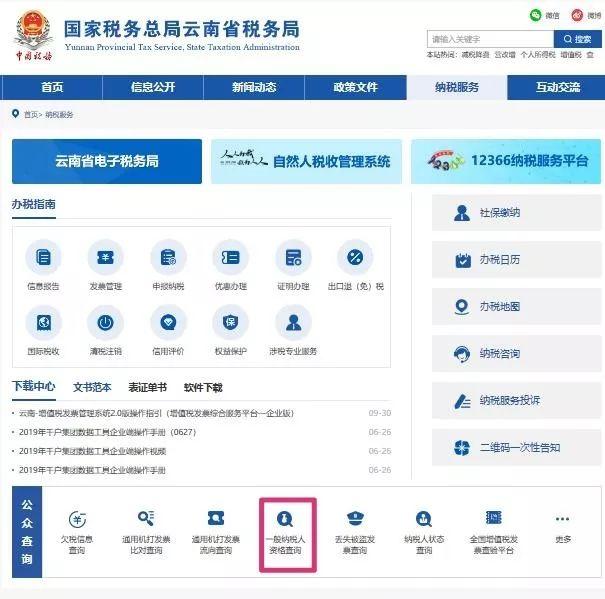
Task: Open the 发票管理 icon
Action: coord(105,257)
